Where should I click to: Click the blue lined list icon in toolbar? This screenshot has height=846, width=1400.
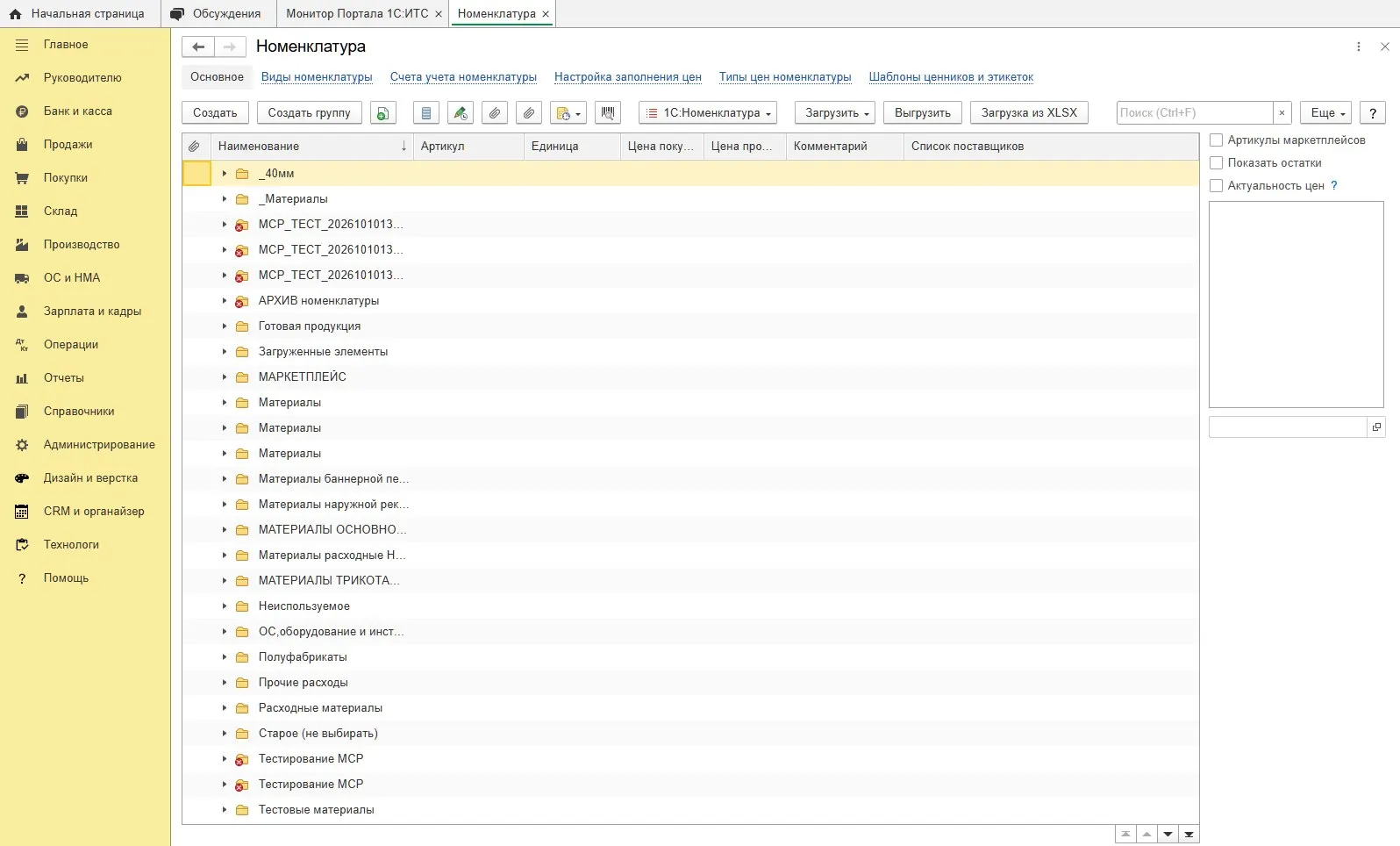click(426, 113)
